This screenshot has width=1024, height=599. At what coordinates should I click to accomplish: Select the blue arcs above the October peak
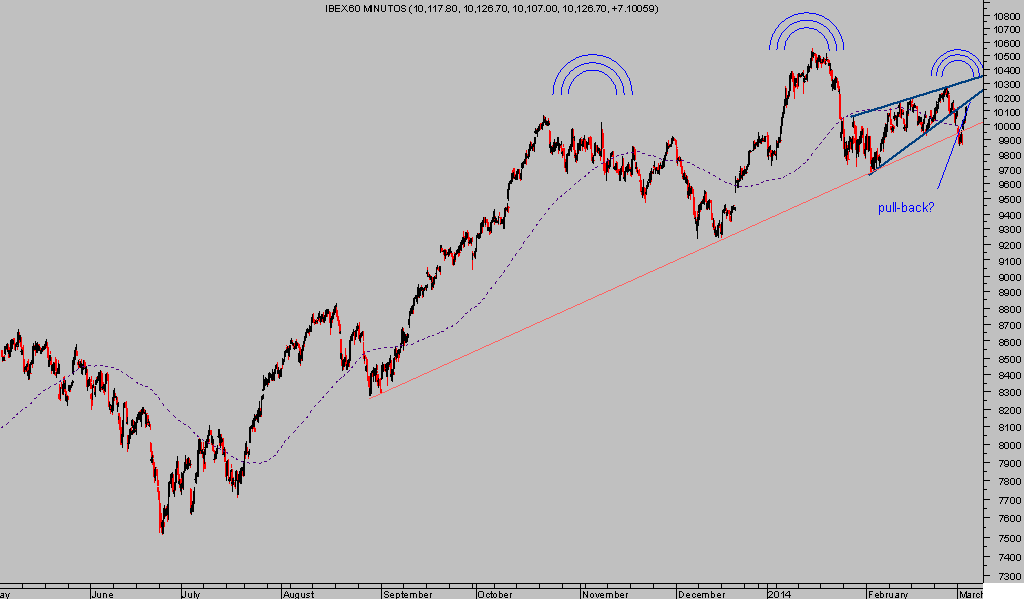pos(593,75)
